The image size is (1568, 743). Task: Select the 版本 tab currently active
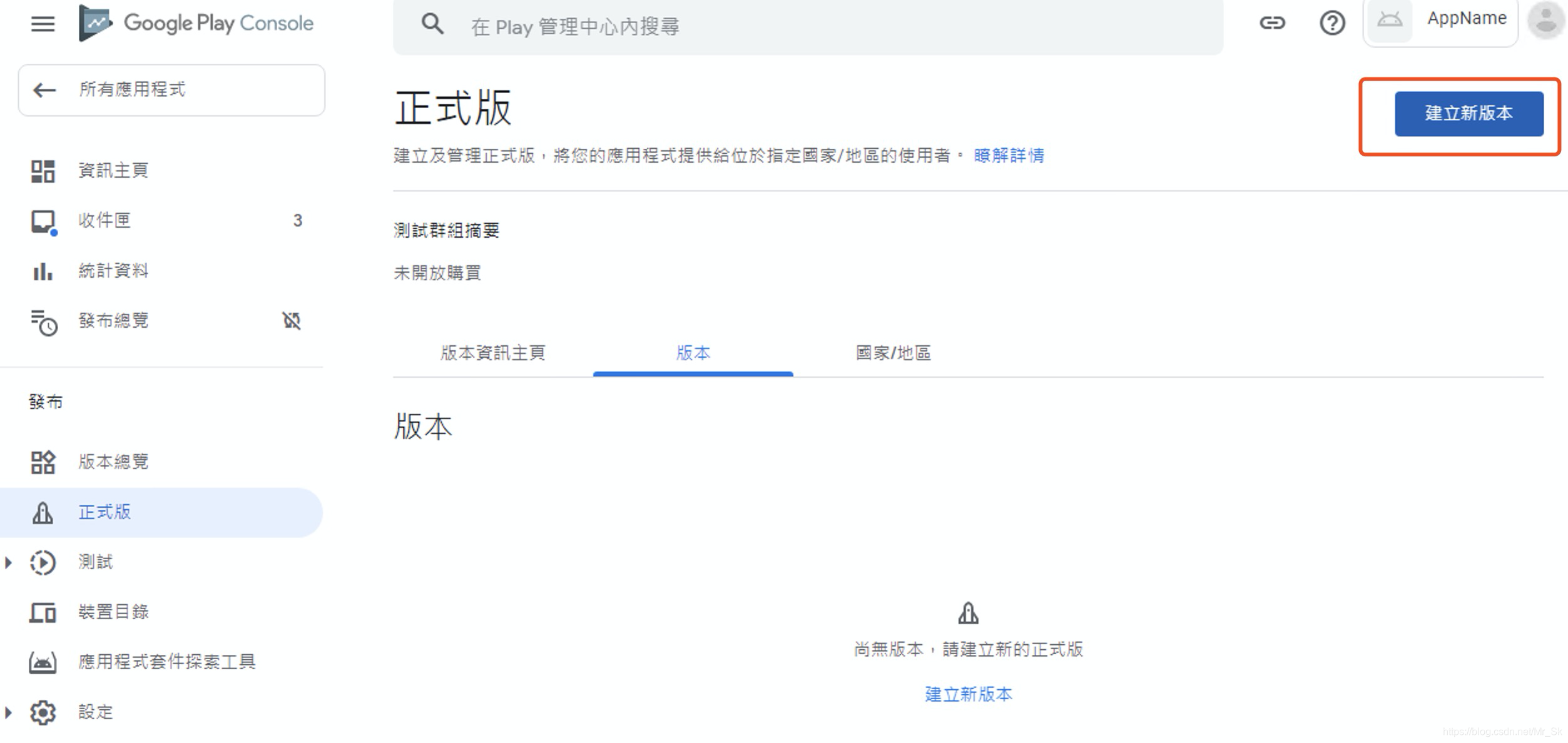(x=693, y=352)
